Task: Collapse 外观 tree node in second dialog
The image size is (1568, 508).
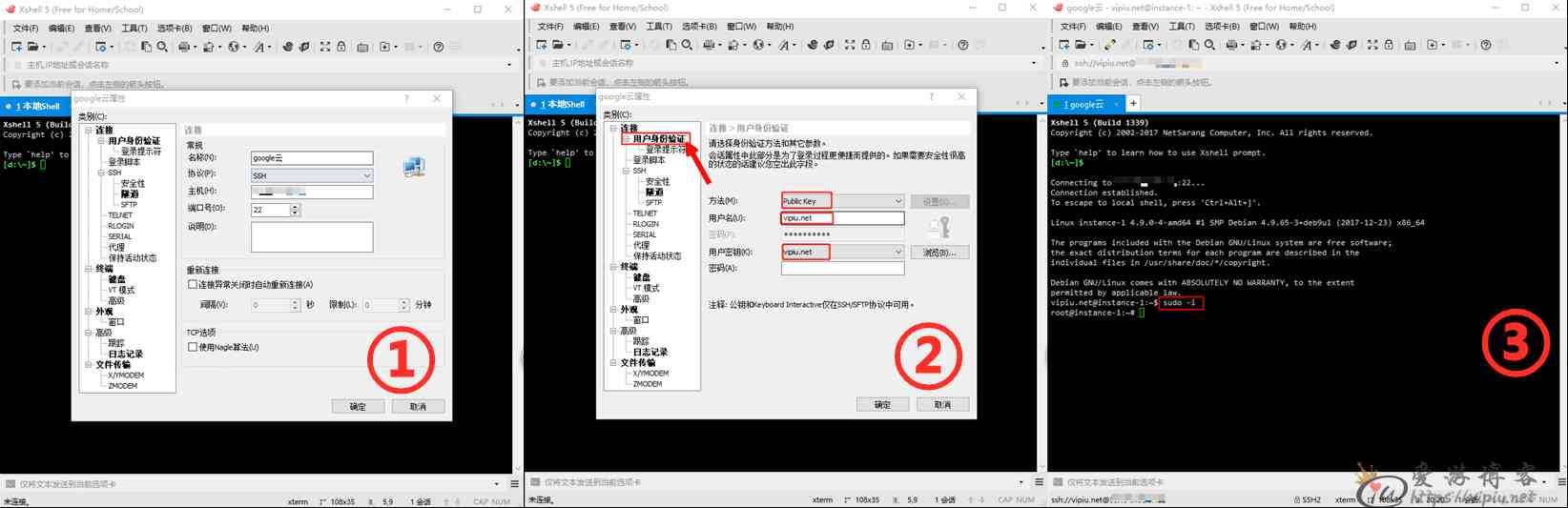Action: 613,309
